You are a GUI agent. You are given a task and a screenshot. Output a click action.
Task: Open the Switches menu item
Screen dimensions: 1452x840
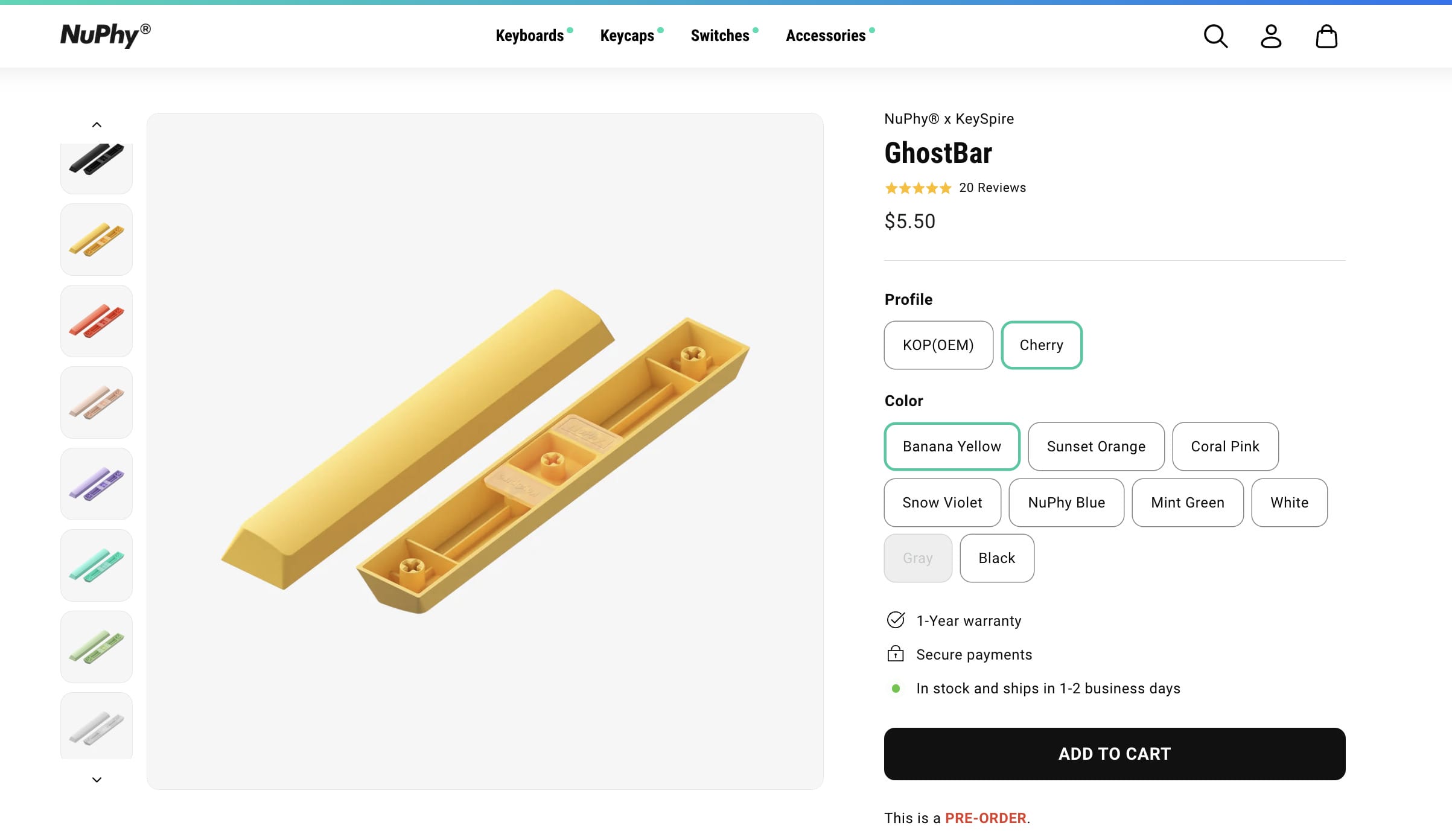point(721,36)
